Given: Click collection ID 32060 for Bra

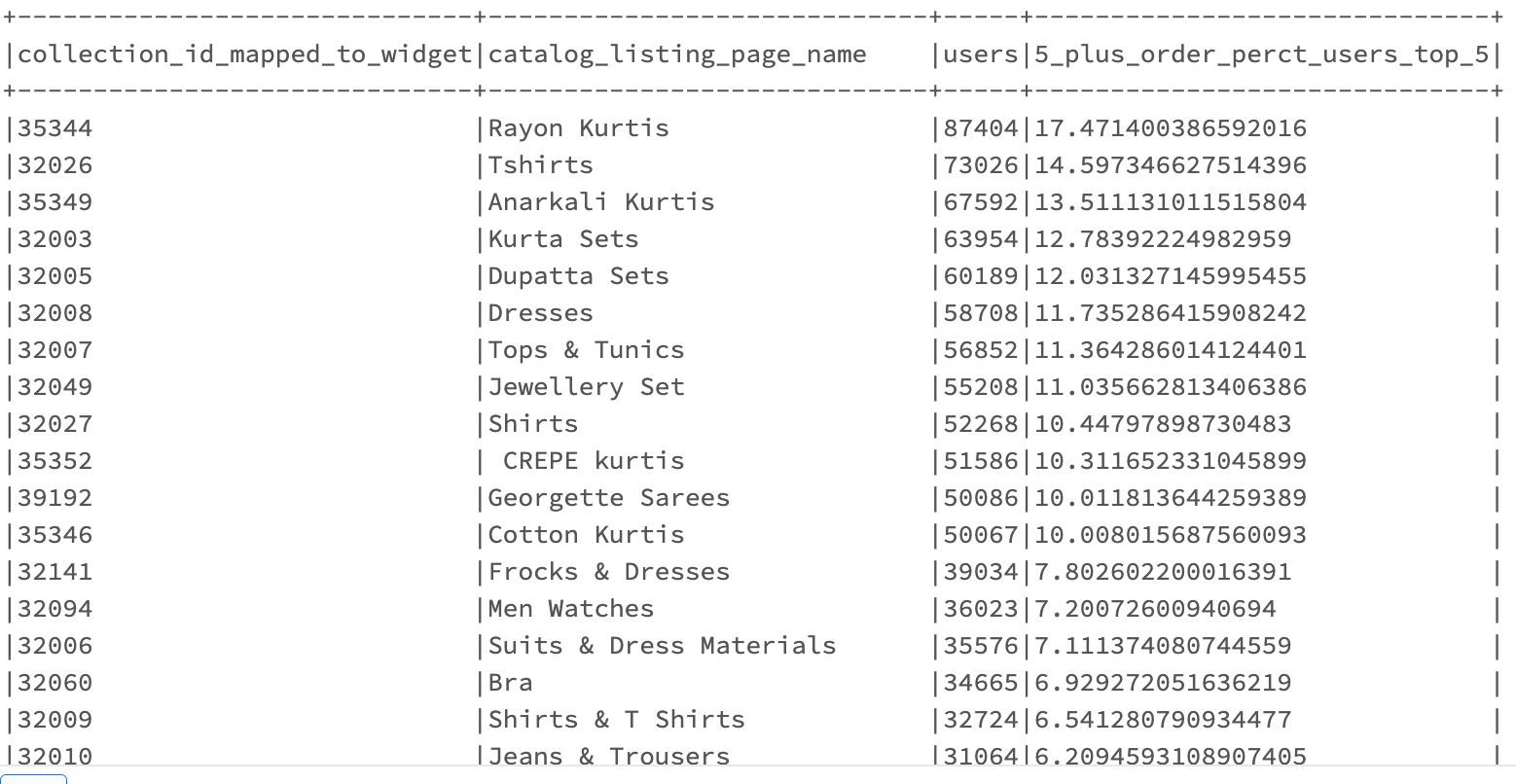Looking at the screenshot, I should click(x=54, y=683).
